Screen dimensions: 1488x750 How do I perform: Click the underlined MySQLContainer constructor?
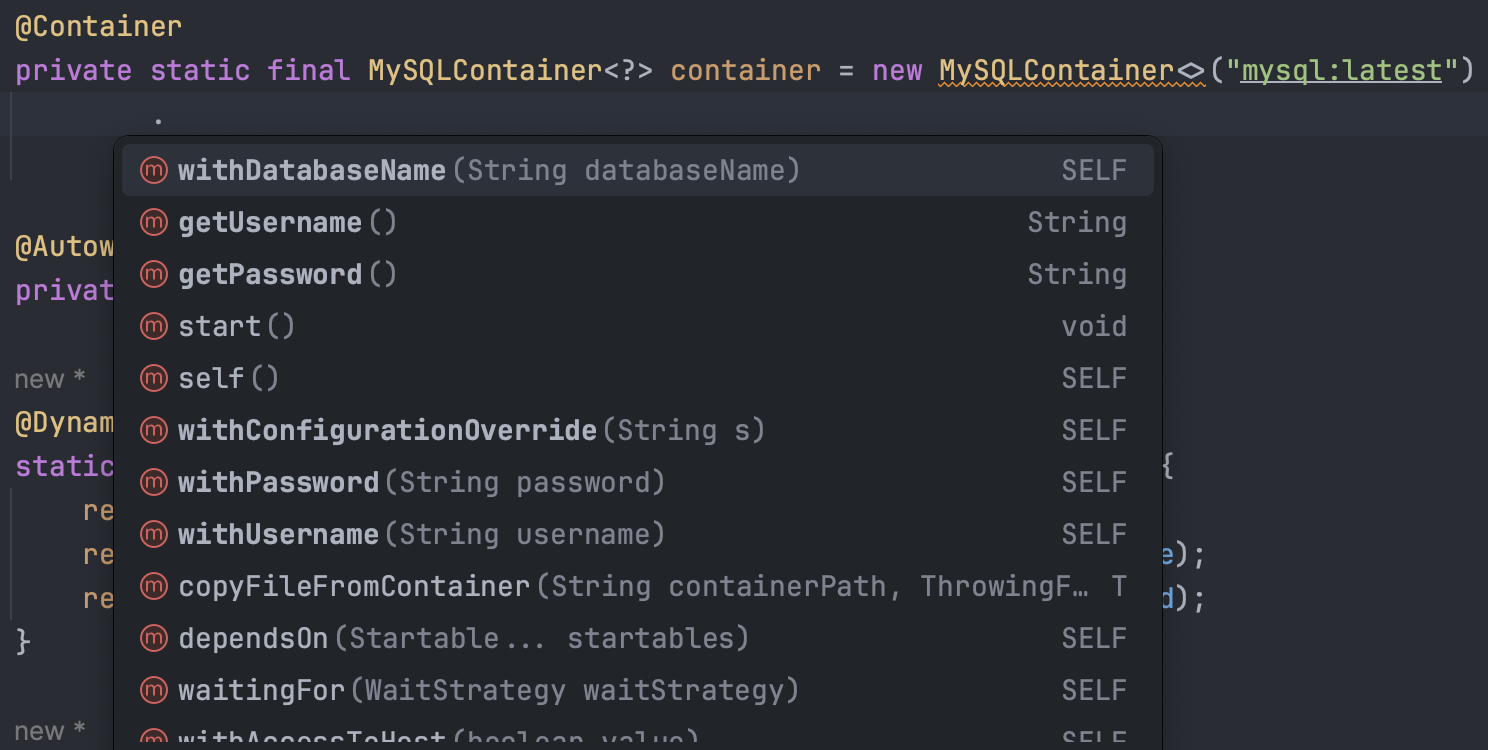tap(1055, 71)
